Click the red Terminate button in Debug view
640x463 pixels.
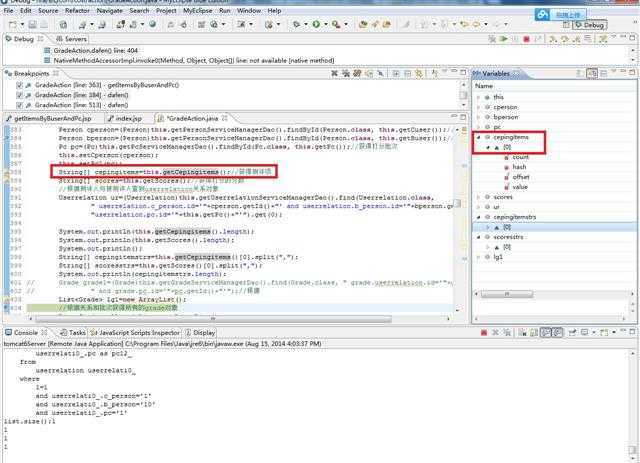coord(527,39)
